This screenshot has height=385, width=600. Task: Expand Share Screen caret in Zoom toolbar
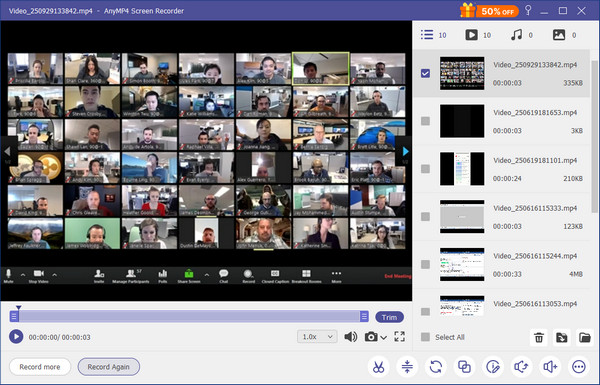(x=207, y=275)
